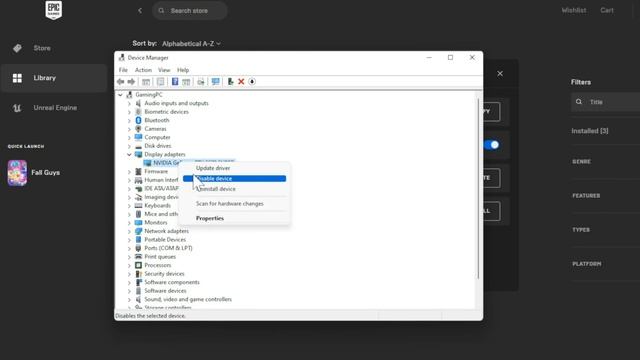Click the Store tag icon in sidebar
Screen dimensions: 640x360
[x=17, y=48]
